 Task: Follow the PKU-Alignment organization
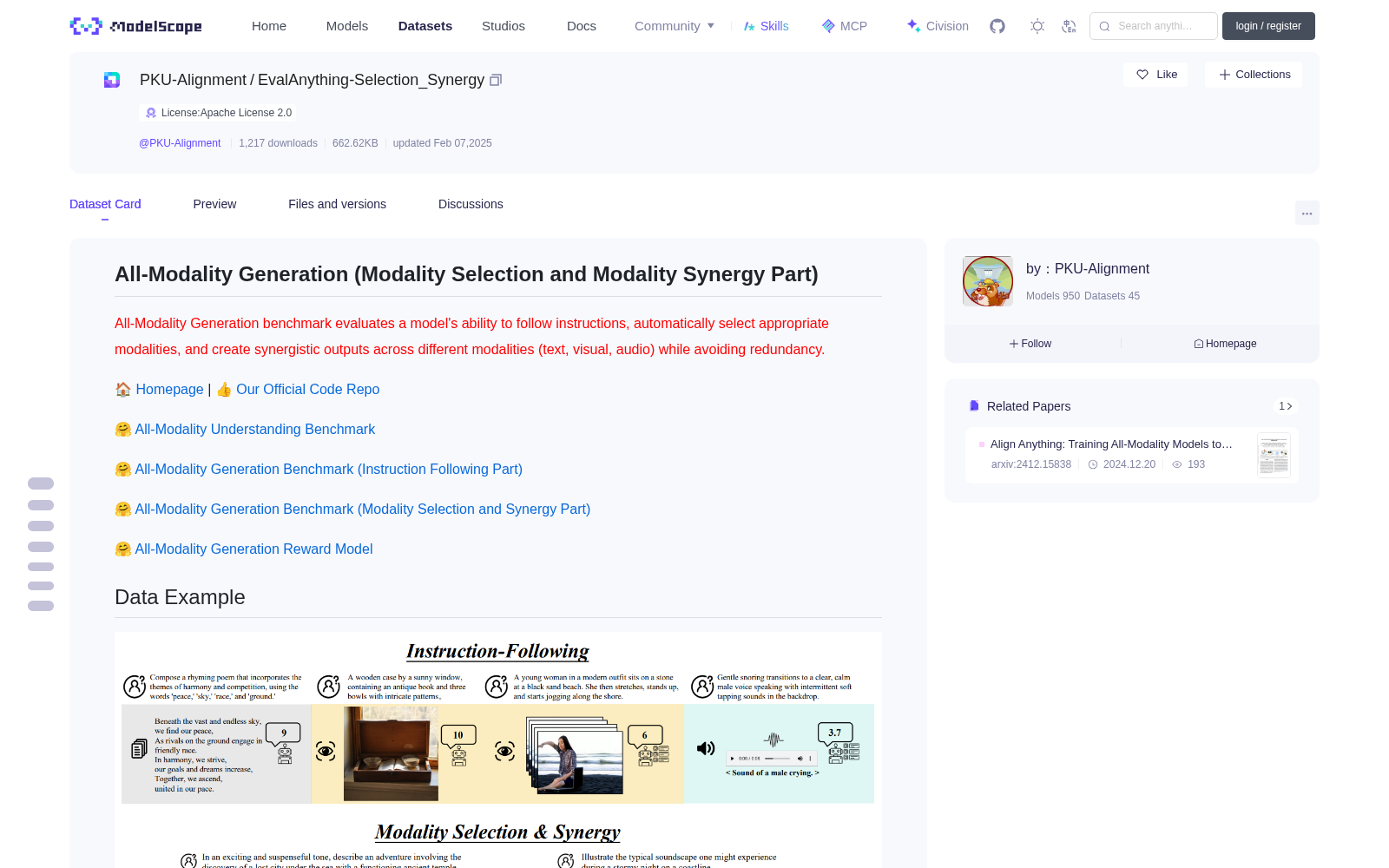(x=1030, y=344)
